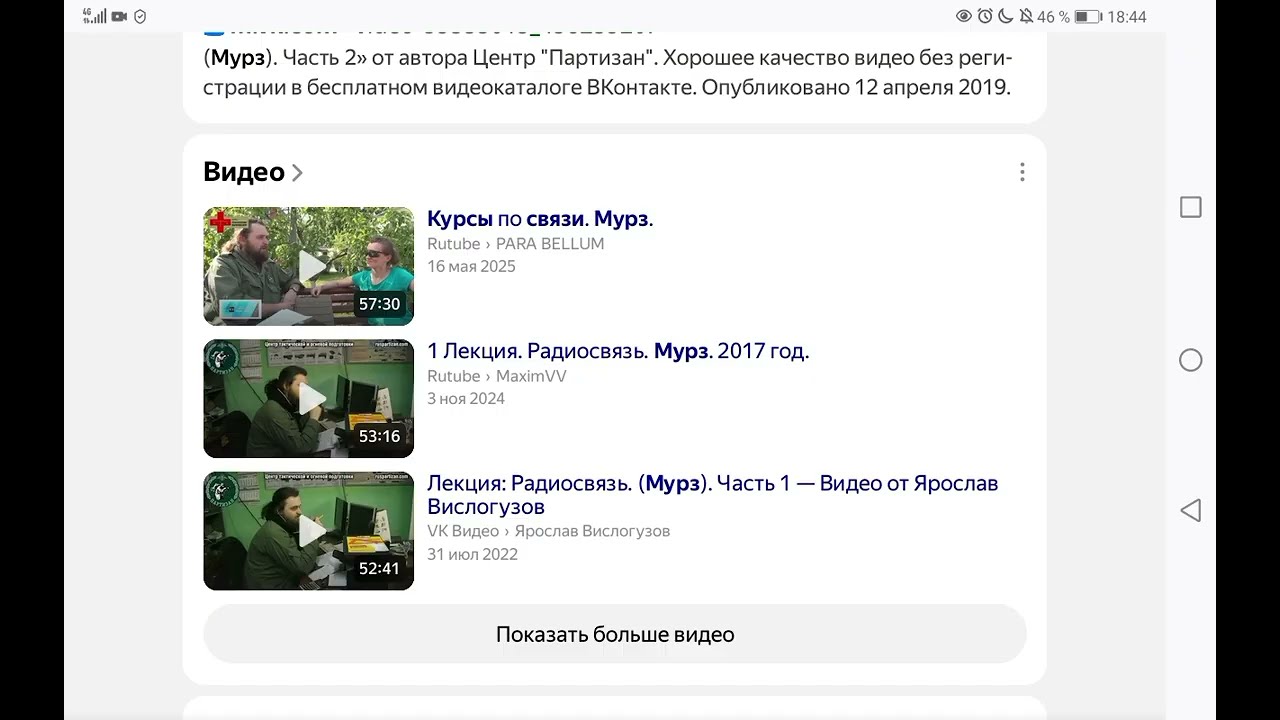Viewport: 1280px width, 720px height.
Task: Click the date 31 июл 2022
Action: click(x=472, y=554)
